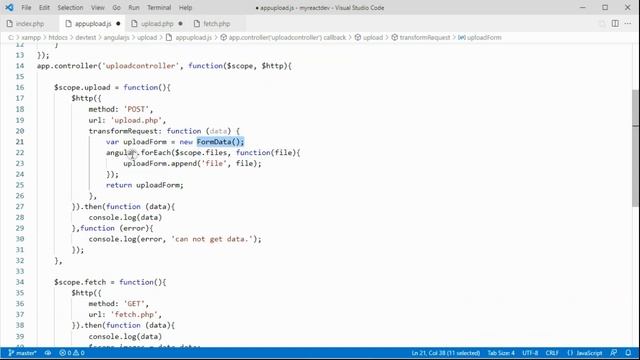Open the Help menu
Screen dimensions: 640x360
[x=185, y=8]
